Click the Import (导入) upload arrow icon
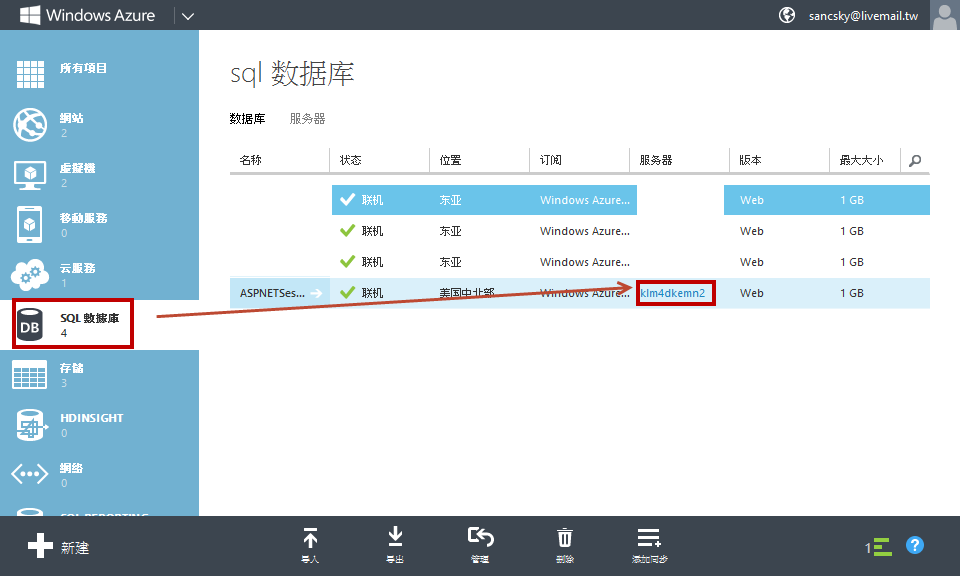 click(310, 538)
